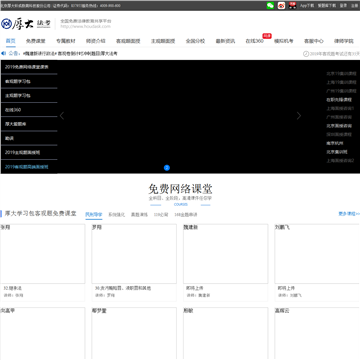Advance banner with right arrow

[299, 116]
